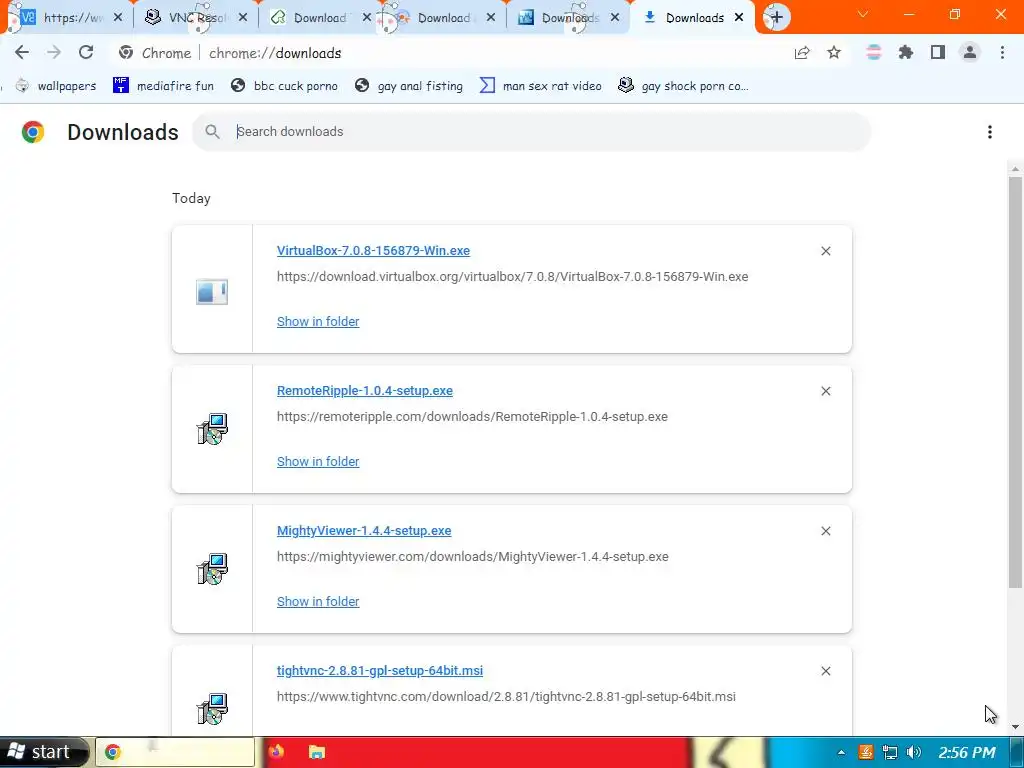Screen dimensions: 1024x768
Task: Open the mediafire fun bookmark
Action: tap(163, 86)
